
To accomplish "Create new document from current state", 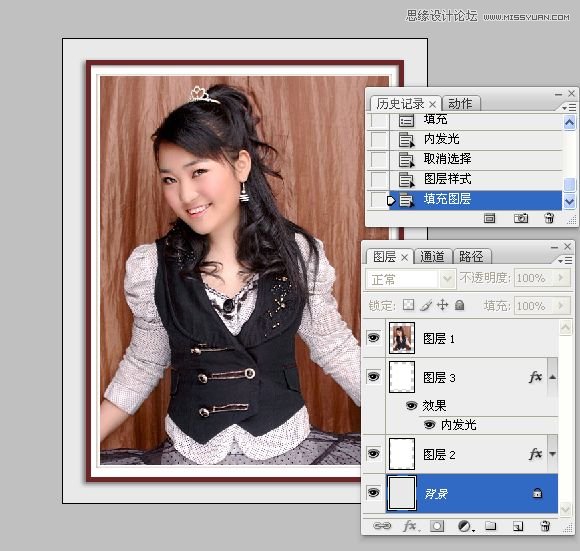I will pos(489,218).
